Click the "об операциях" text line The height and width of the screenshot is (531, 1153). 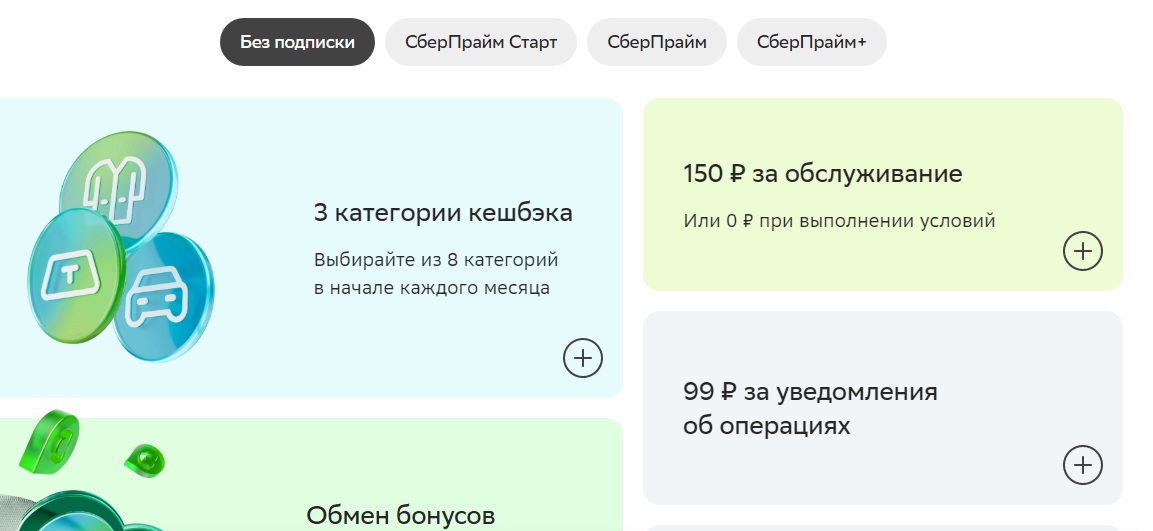(766, 425)
